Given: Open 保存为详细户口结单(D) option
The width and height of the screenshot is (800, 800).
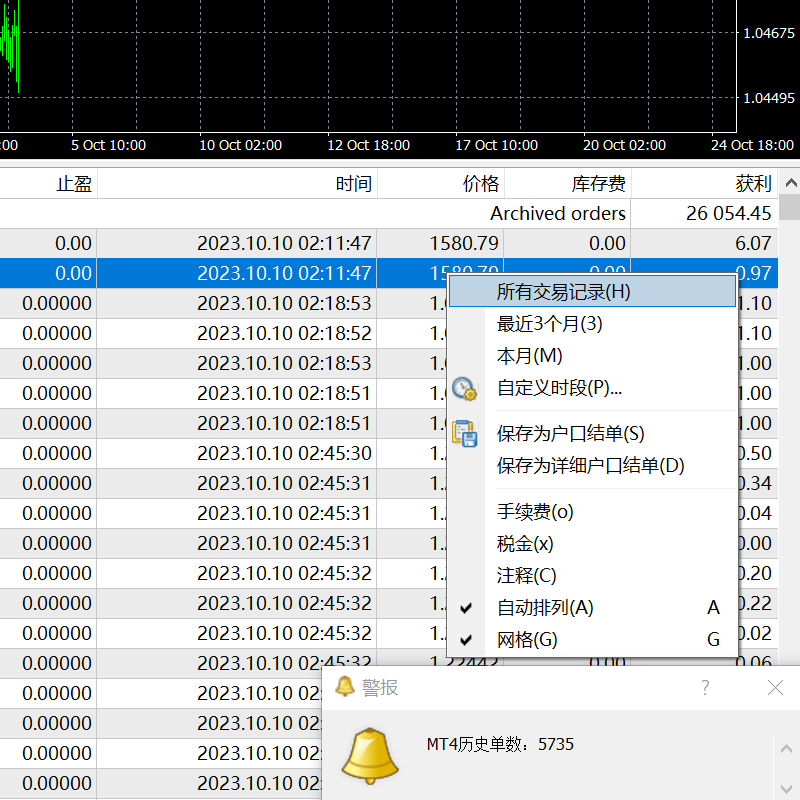Looking at the screenshot, I should coord(590,466).
